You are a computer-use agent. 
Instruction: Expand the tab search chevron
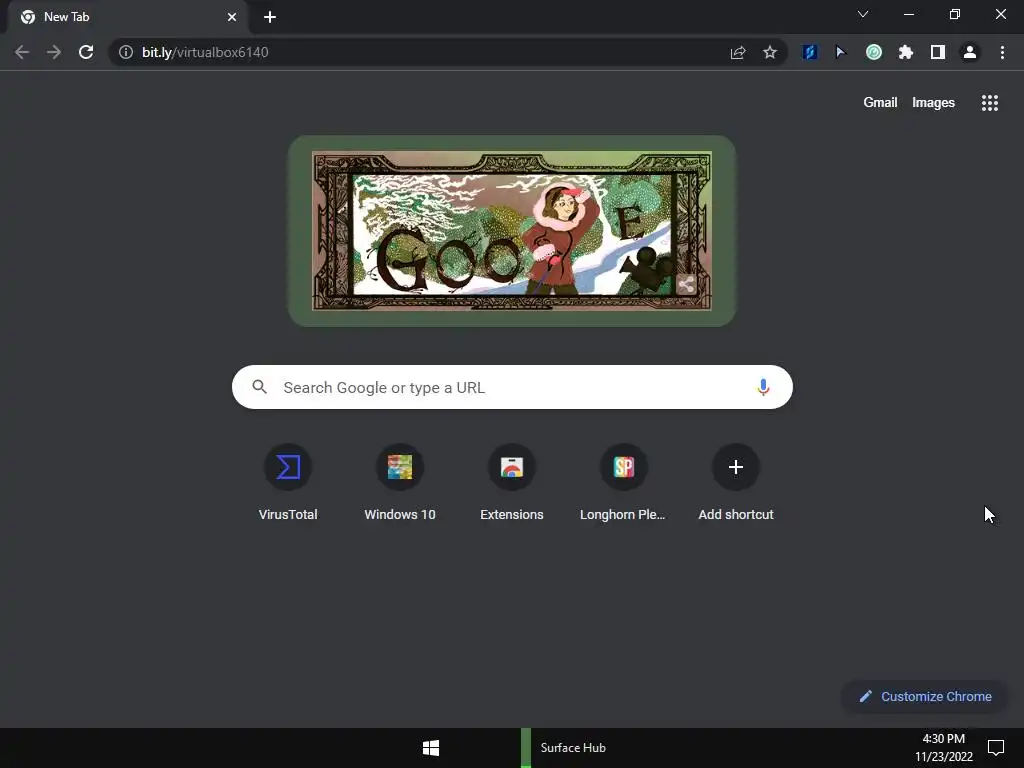click(x=863, y=14)
